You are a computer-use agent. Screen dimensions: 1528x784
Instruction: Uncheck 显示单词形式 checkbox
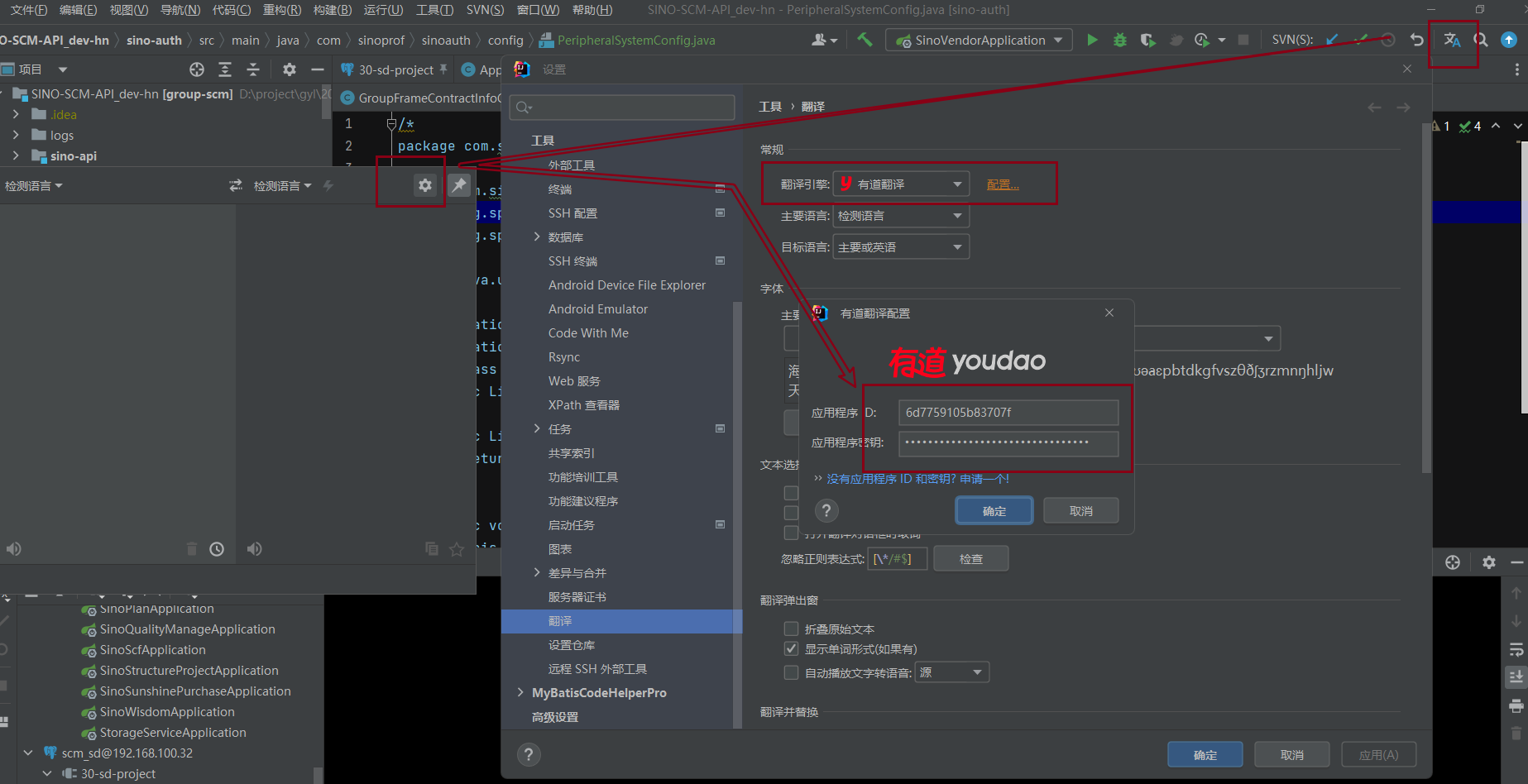791,648
